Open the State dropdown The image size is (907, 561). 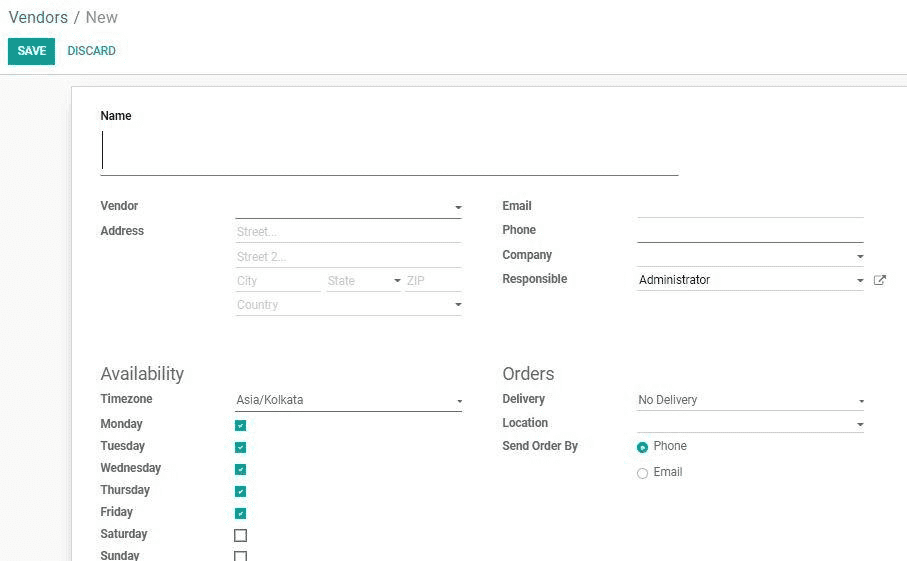pyautogui.click(x=364, y=280)
